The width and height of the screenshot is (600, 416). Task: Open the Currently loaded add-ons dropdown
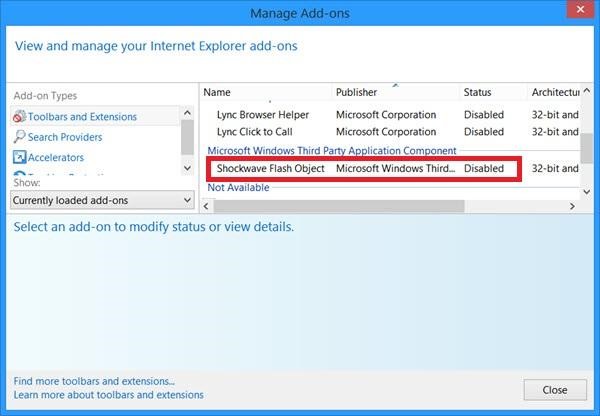(102, 200)
